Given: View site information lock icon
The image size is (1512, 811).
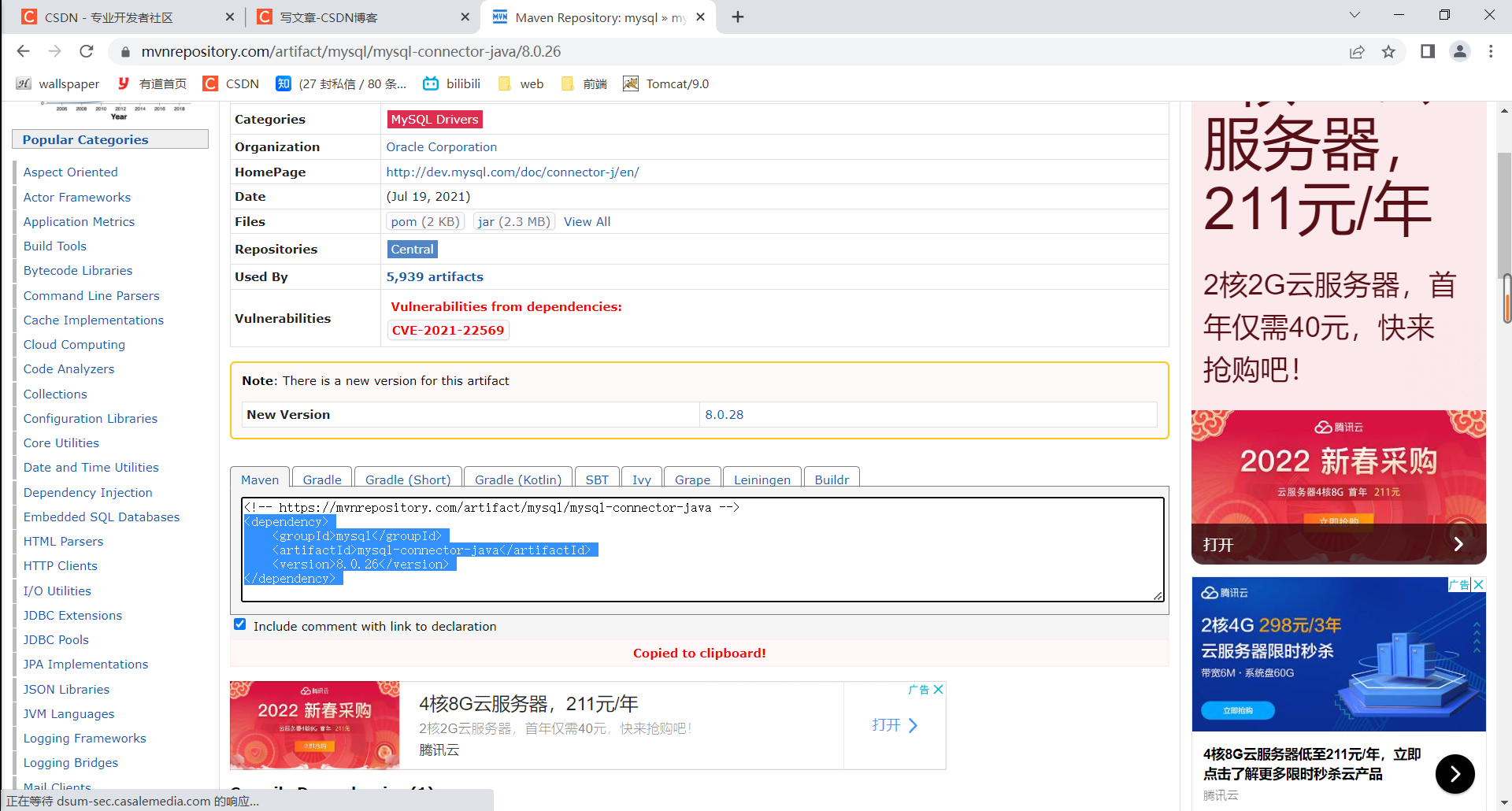Looking at the screenshot, I should point(124,52).
